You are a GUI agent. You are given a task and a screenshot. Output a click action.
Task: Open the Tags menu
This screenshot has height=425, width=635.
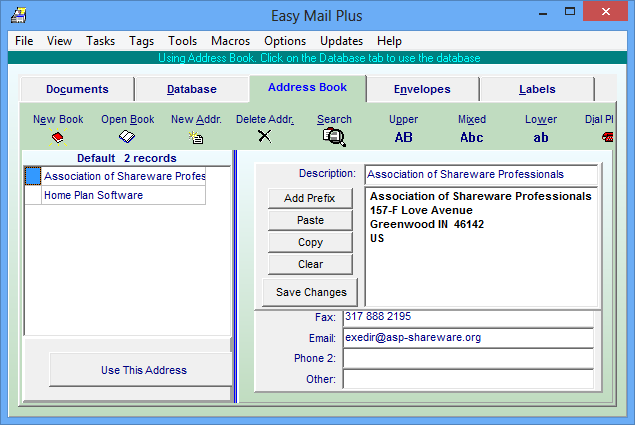141,41
